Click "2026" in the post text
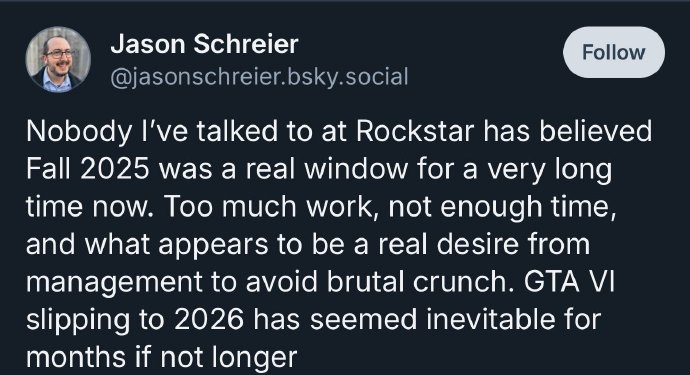Viewport: 690px width, 375px height. (209, 320)
